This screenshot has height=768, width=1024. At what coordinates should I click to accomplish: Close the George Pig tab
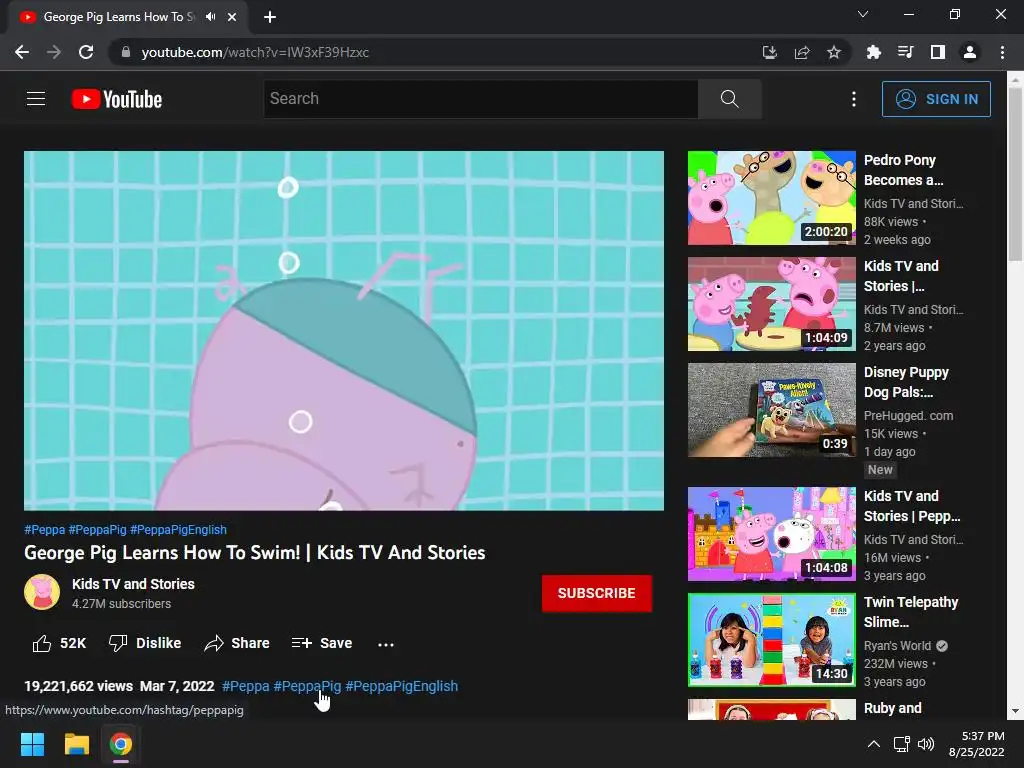(232, 17)
